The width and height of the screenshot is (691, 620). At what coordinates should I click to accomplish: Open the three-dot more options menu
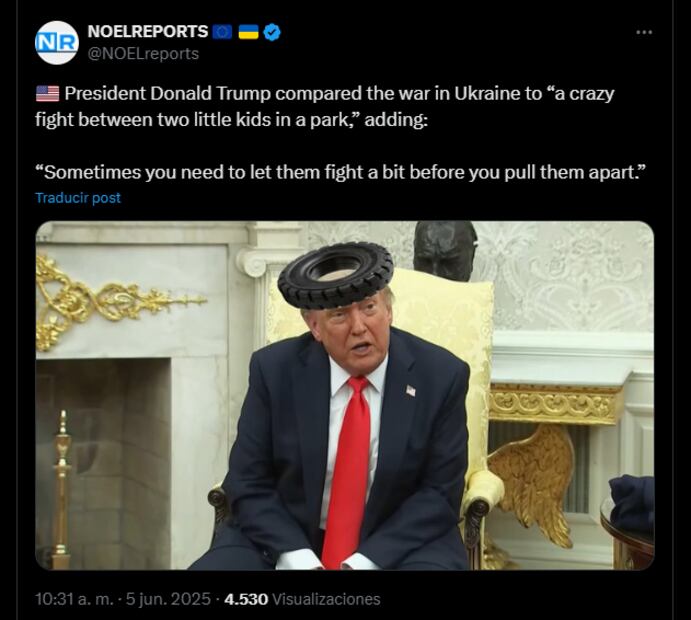(x=644, y=32)
